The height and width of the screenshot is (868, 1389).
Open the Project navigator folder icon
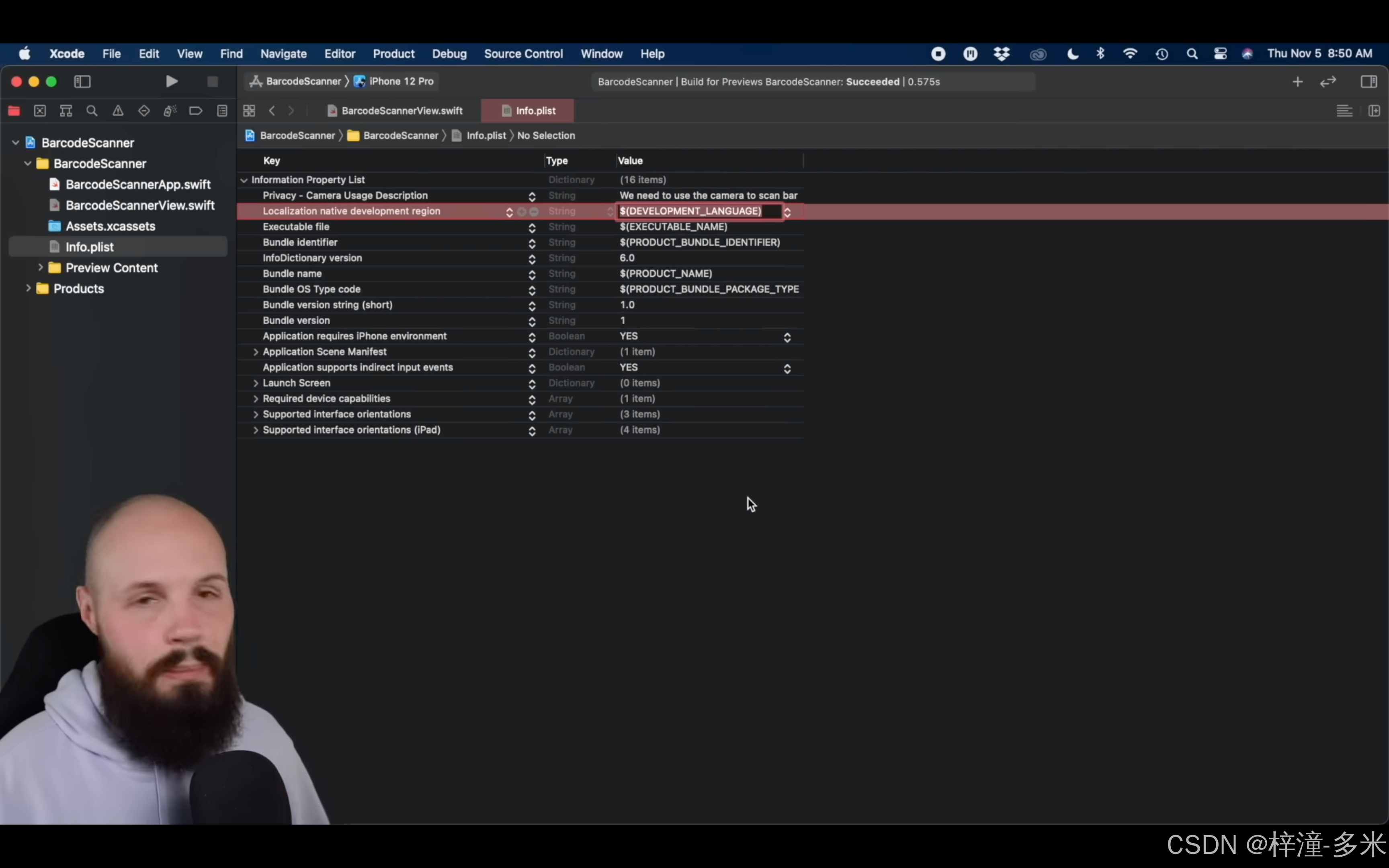[x=14, y=111]
